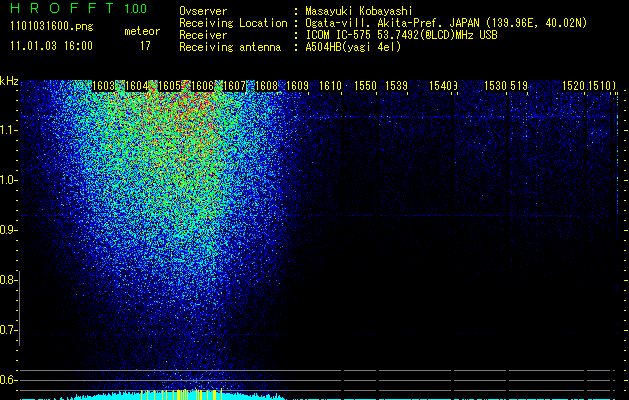This screenshot has width=629, height=400.
Task: Click the 'Receiving Location' label
Action: pyautogui.click(x=233, y=23)
